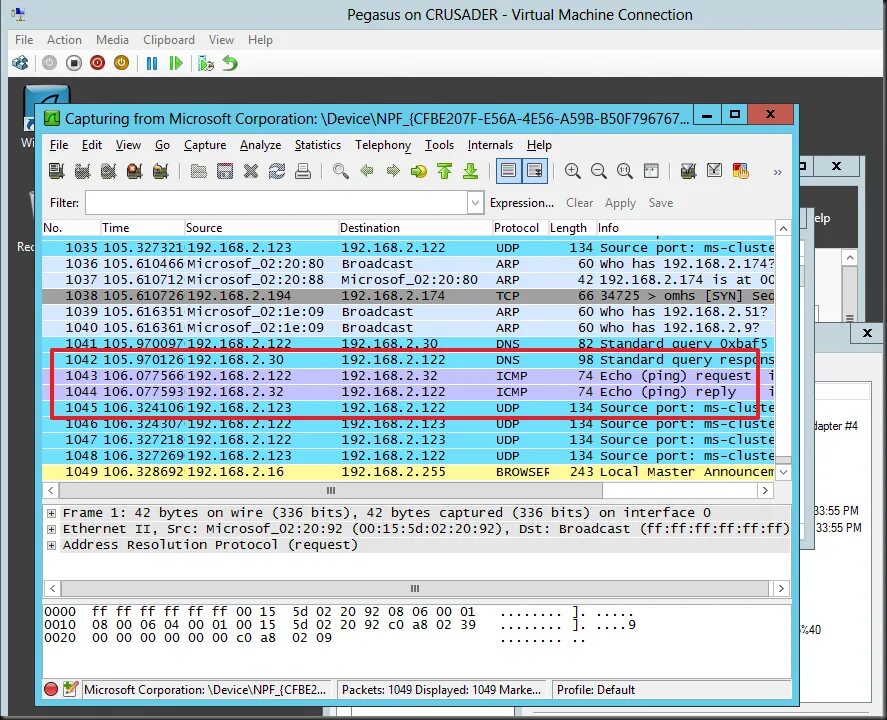
Task: Open the Telephony menu
Action: coord(383,145)
